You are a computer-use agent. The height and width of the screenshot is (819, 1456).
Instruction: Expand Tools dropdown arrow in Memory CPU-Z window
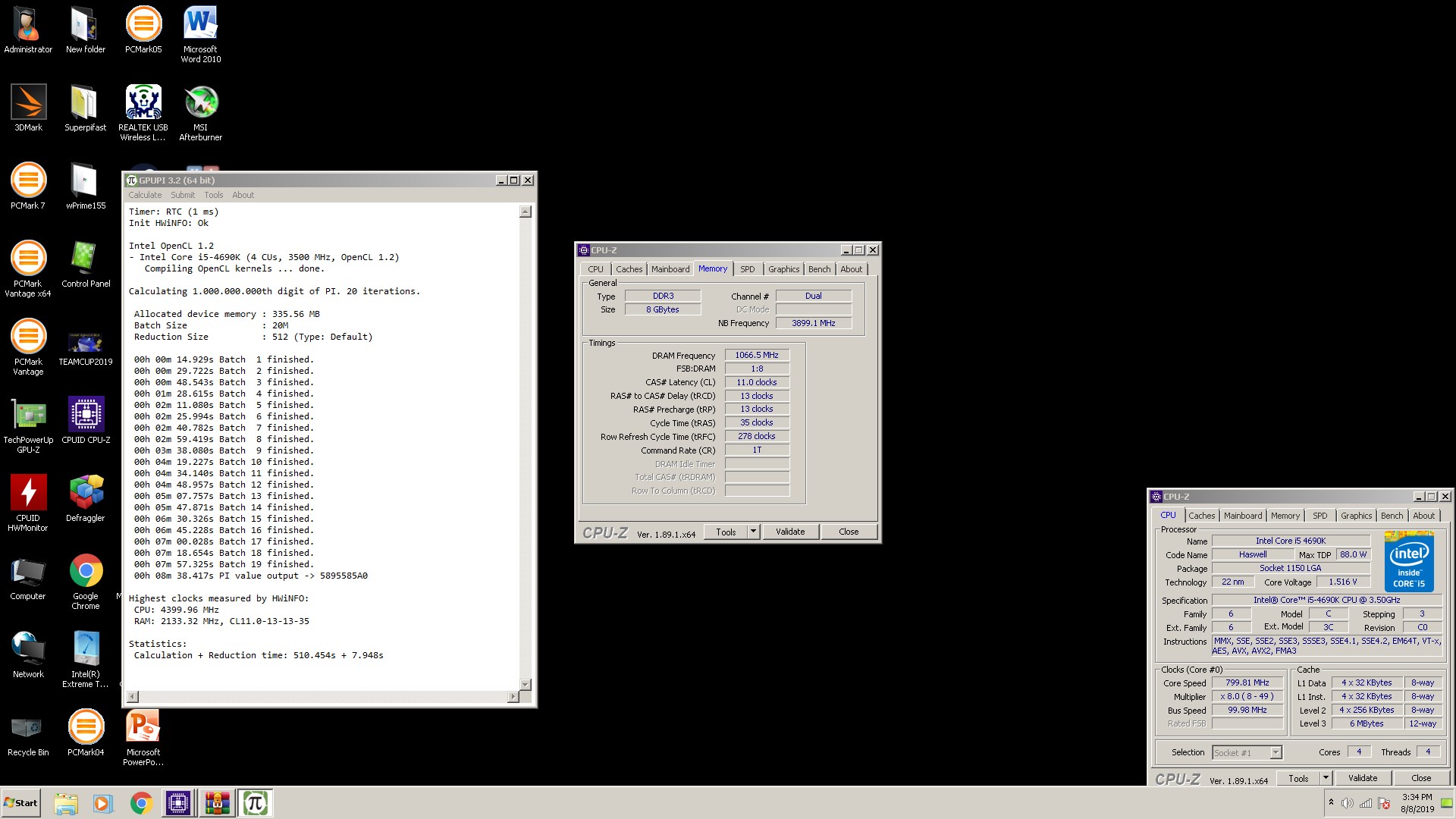point(753,532)
